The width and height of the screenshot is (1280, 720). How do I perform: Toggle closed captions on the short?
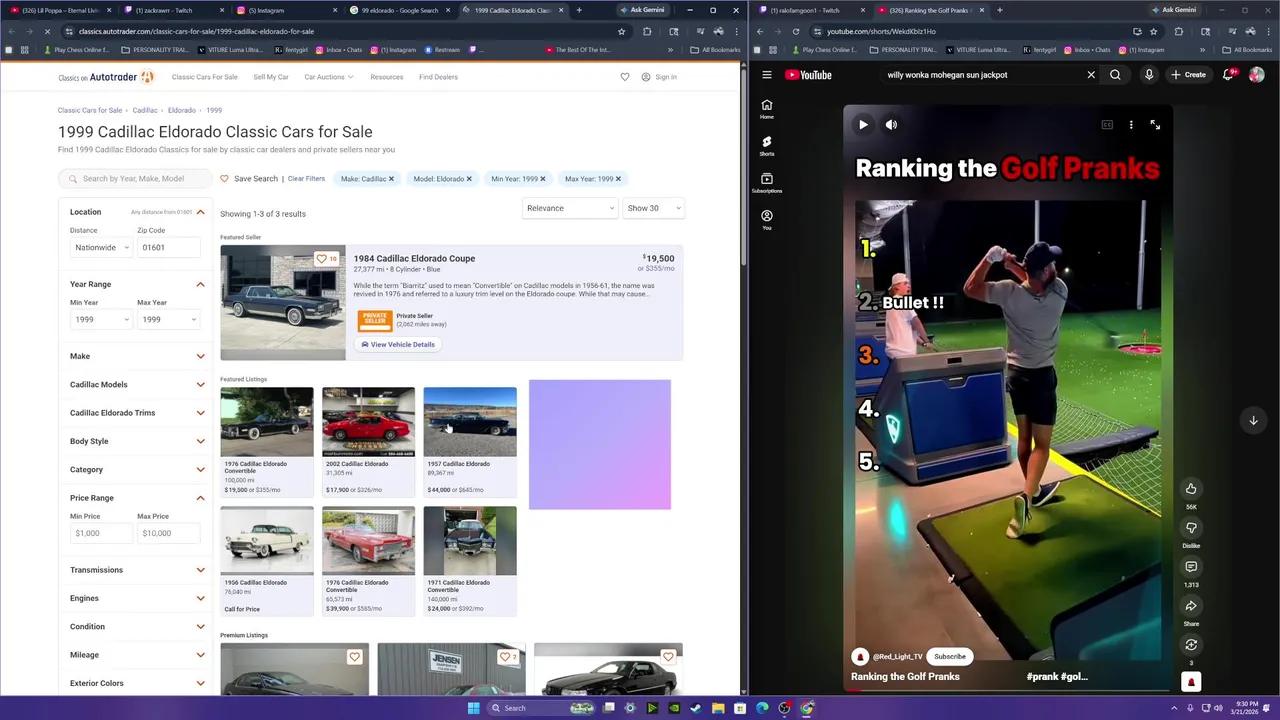tap(1107, 125)
